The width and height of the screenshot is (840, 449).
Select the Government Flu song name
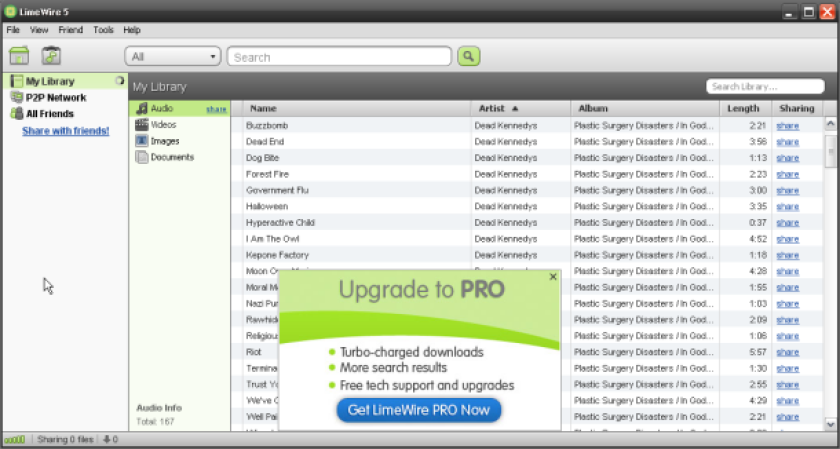(x=277, y=190)
